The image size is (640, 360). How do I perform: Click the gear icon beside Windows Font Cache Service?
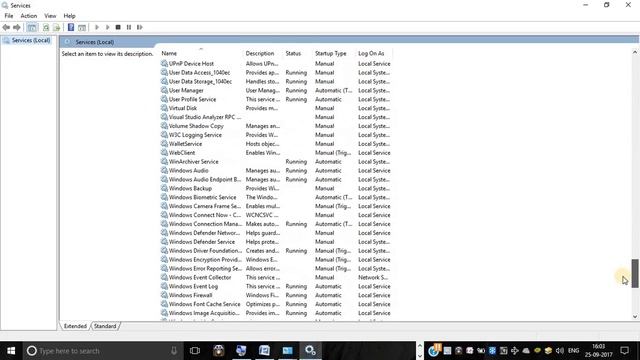pos(164,304)
